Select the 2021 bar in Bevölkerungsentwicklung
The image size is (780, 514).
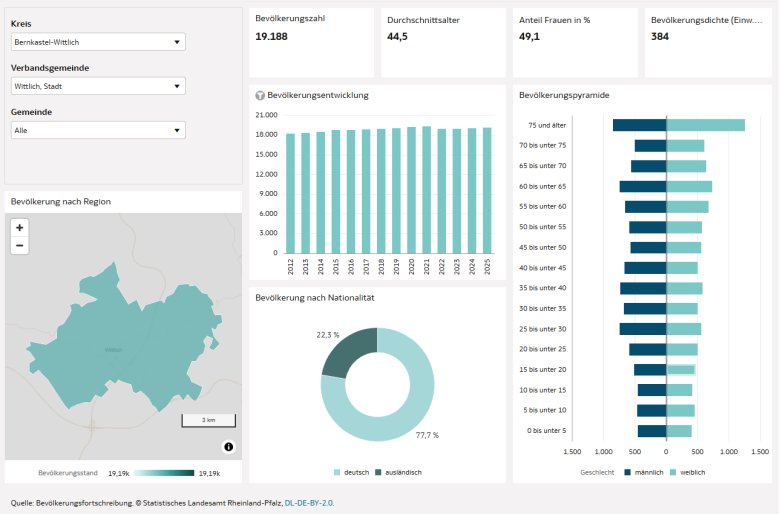tap(427, 190)
